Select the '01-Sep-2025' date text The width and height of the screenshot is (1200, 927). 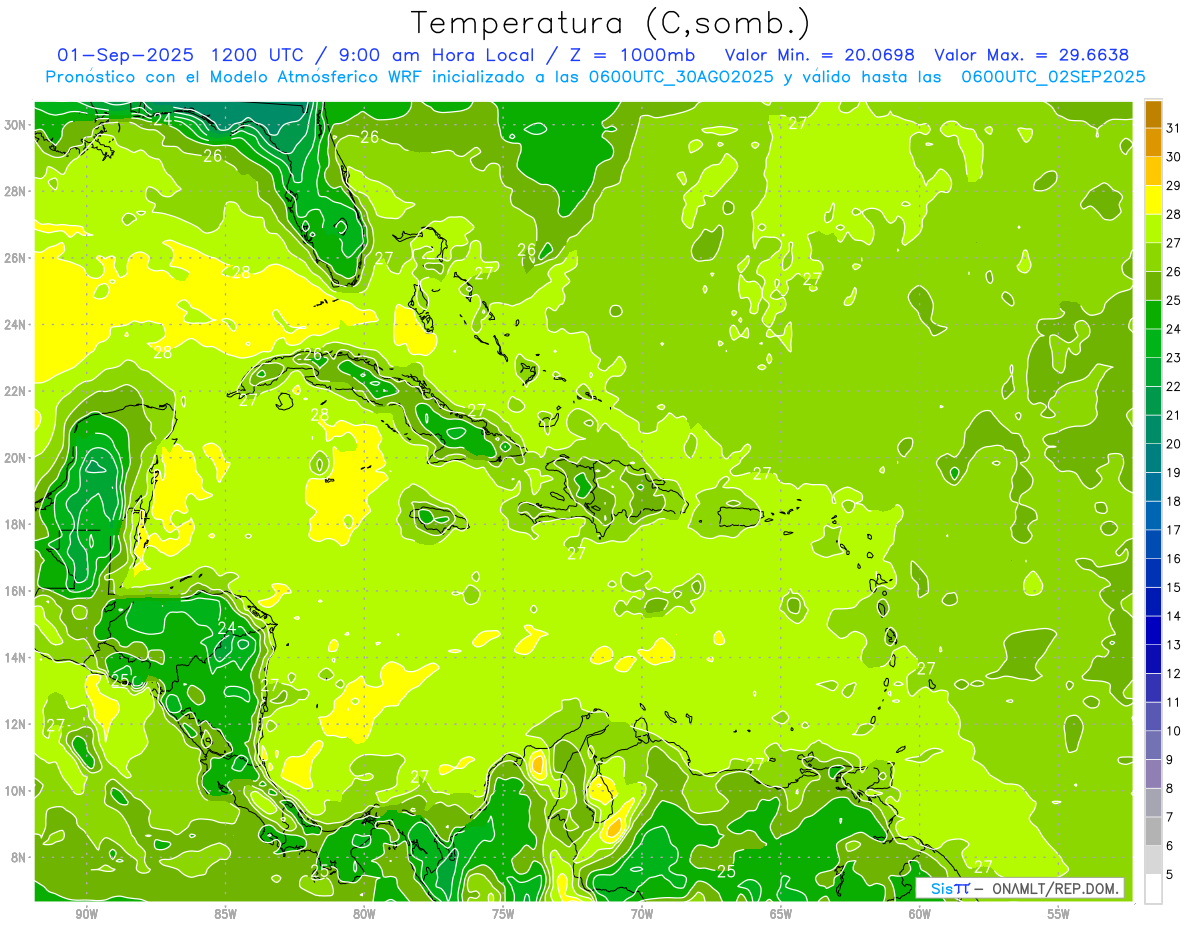[125, 55]
